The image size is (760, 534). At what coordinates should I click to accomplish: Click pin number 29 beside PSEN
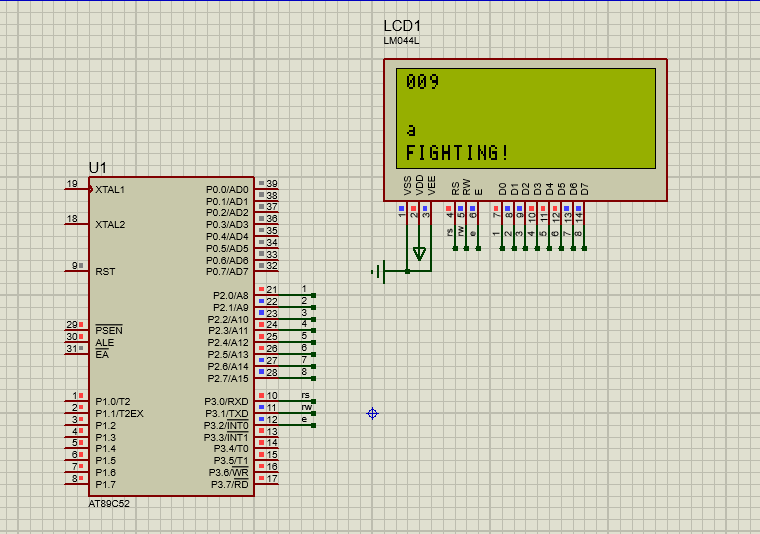(72, 325)
